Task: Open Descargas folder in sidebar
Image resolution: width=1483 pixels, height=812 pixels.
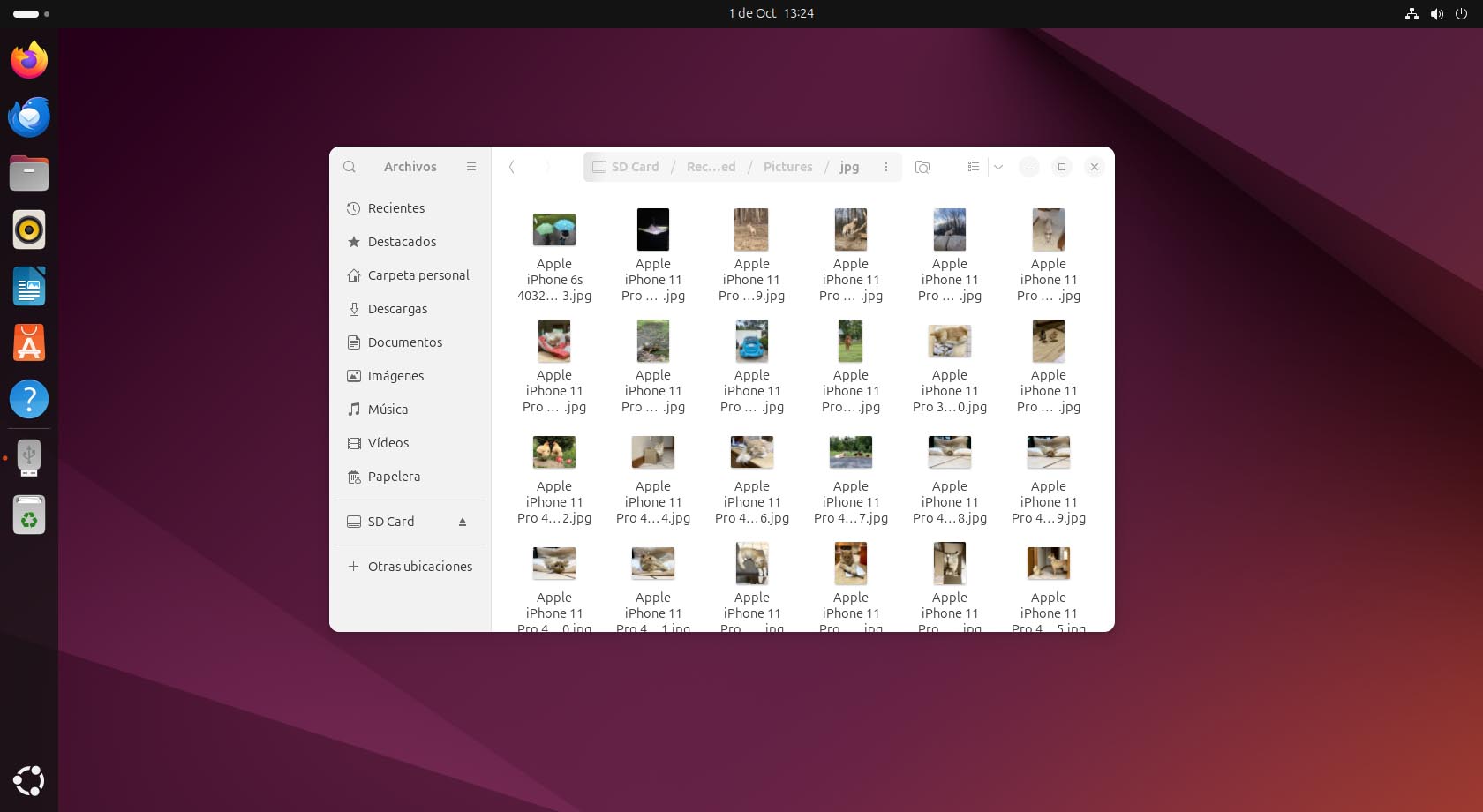Action: 411,309
